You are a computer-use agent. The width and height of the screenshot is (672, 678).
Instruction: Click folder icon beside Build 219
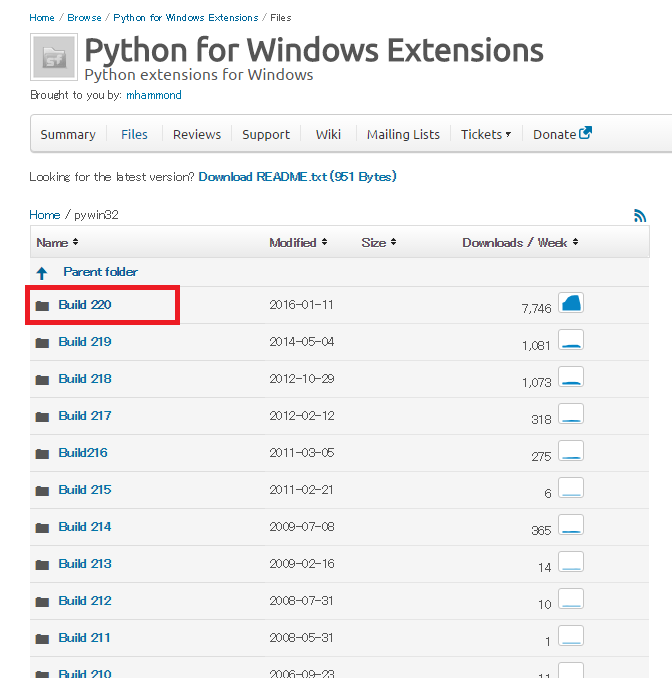coord(42,343)
